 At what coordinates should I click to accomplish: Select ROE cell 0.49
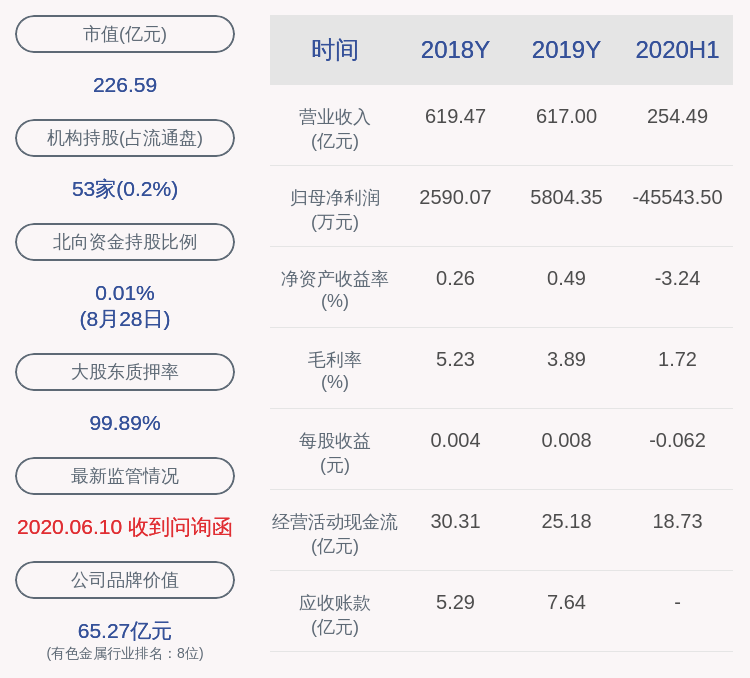pos(566,278)
